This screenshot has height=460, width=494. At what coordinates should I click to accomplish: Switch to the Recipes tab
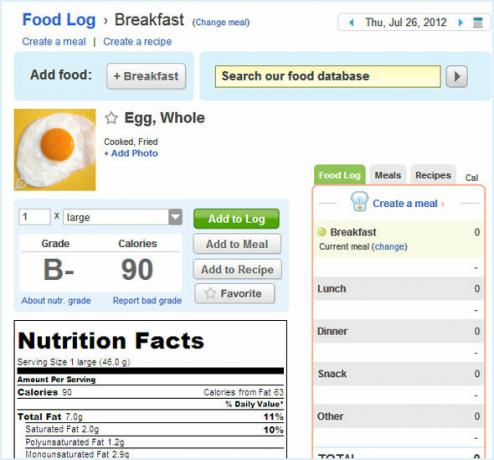433,175
